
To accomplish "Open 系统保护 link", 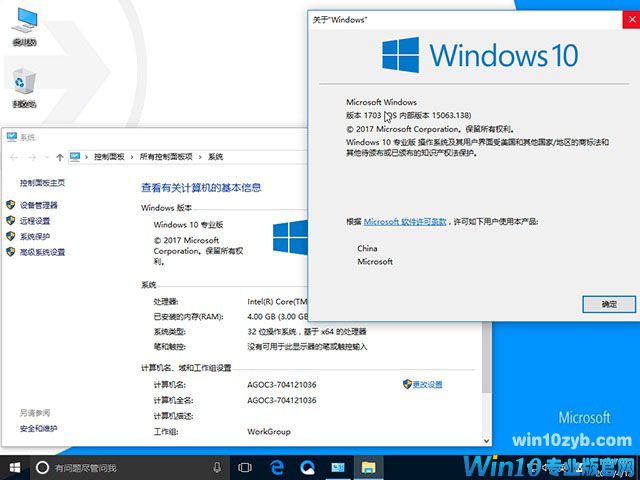I will (x=35, y=236).
